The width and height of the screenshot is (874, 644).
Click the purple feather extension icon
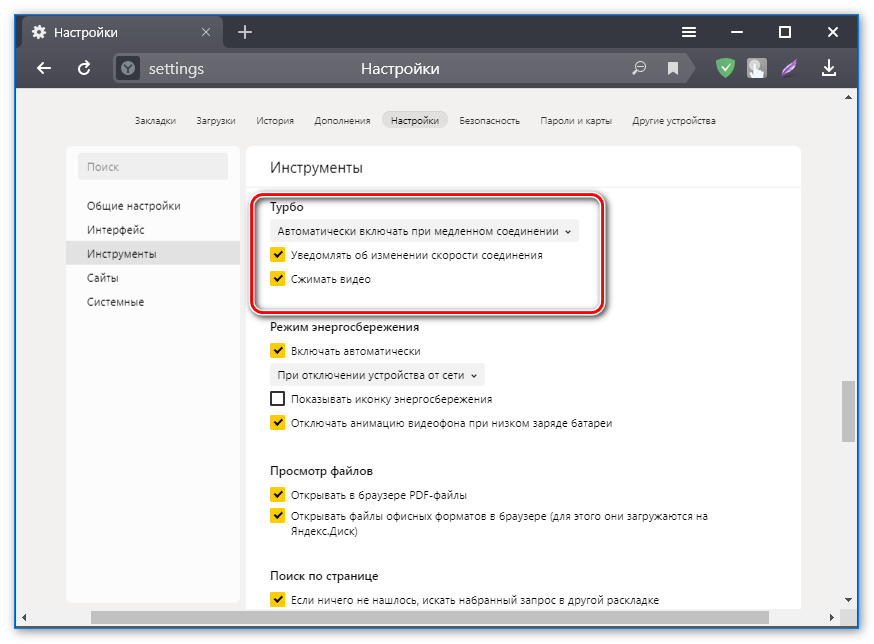click(791, 68)
